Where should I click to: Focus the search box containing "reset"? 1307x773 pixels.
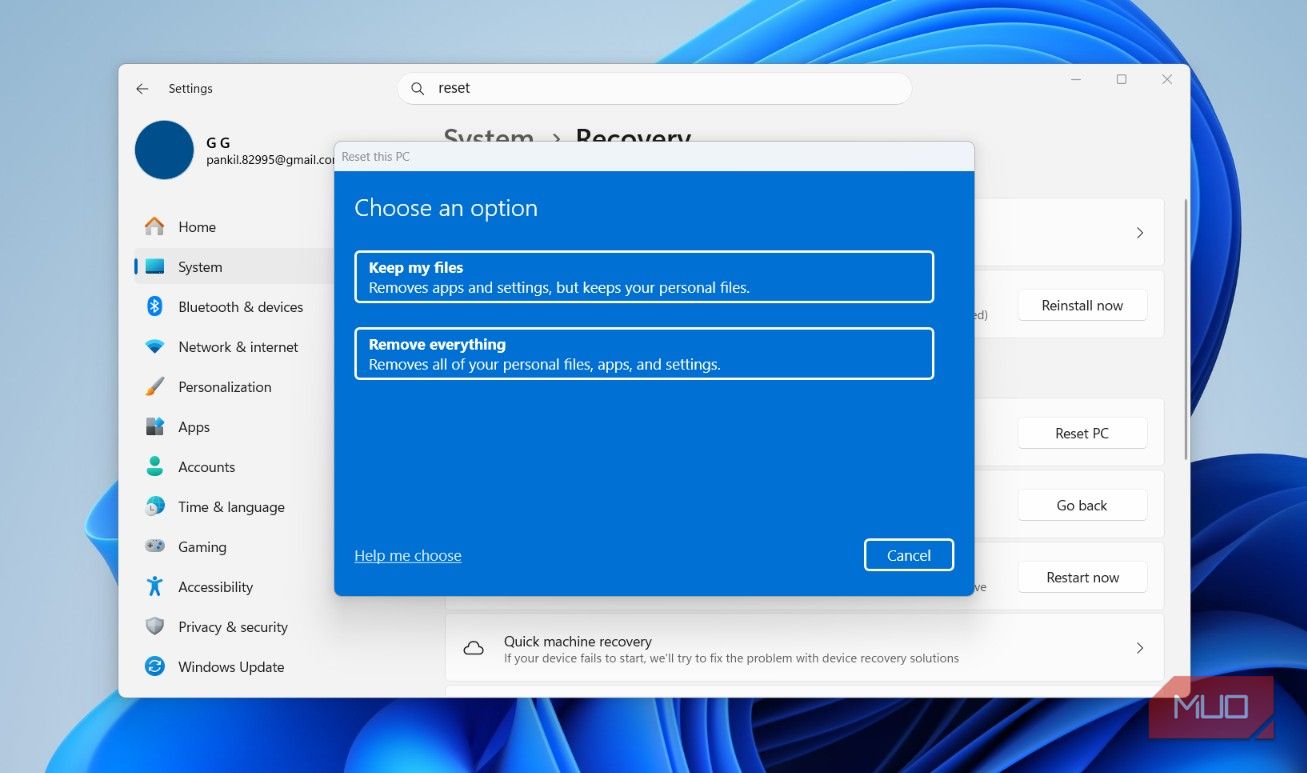coord(655,88)
